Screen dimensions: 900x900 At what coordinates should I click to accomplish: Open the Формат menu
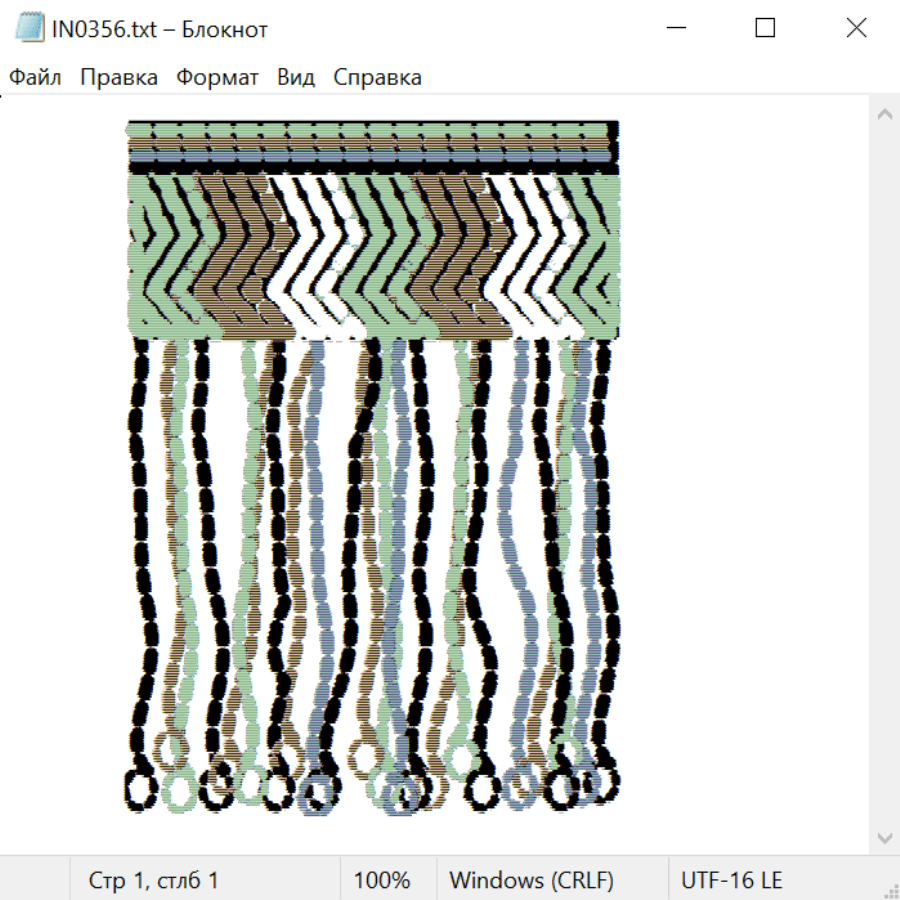(217, 77)
